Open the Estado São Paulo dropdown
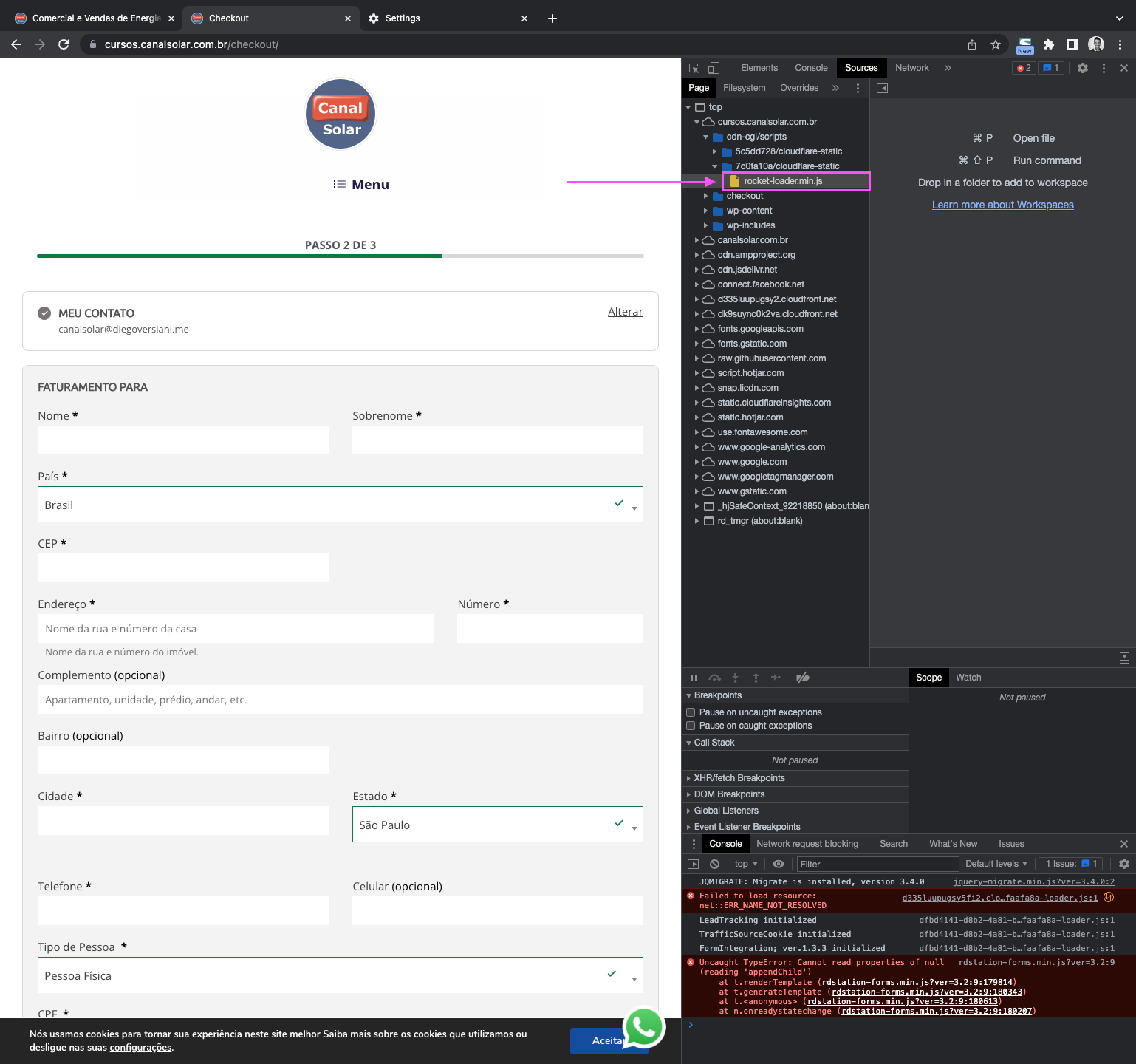1136x1064 pixels. click(x=497, y=825)
